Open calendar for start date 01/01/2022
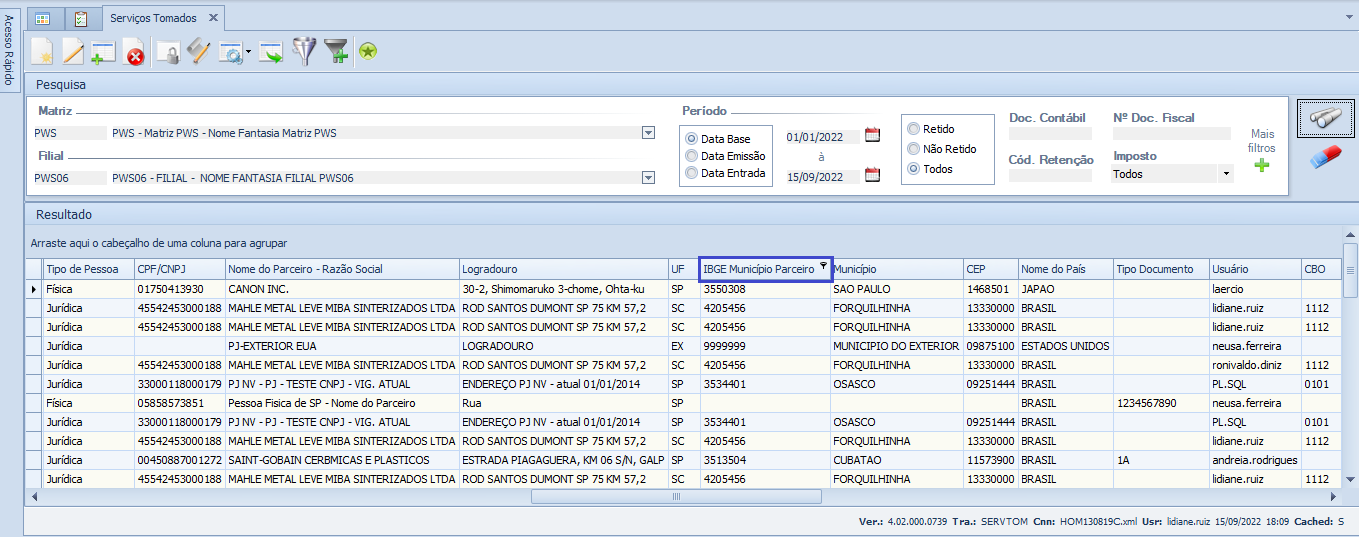The height and width of the screenshot is (537, 1359). pos(872,136)
